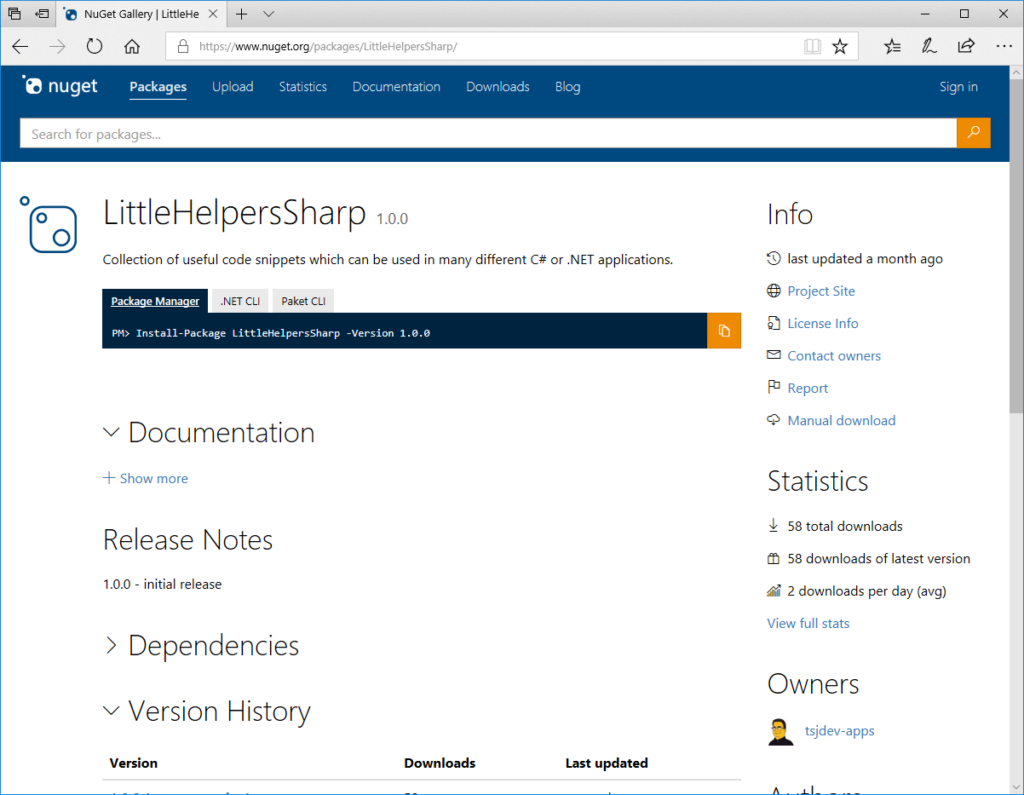The image size is (1024, 795).
Task: Click tsjdev-apps owner avatar image
Action: (781, 731)
